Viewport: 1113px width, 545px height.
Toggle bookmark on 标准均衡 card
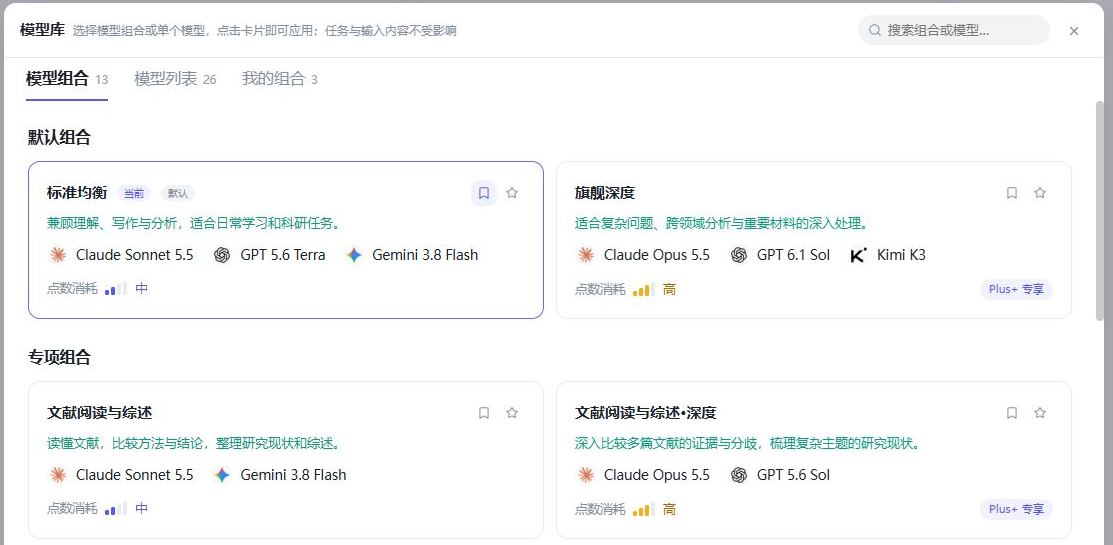484,193
